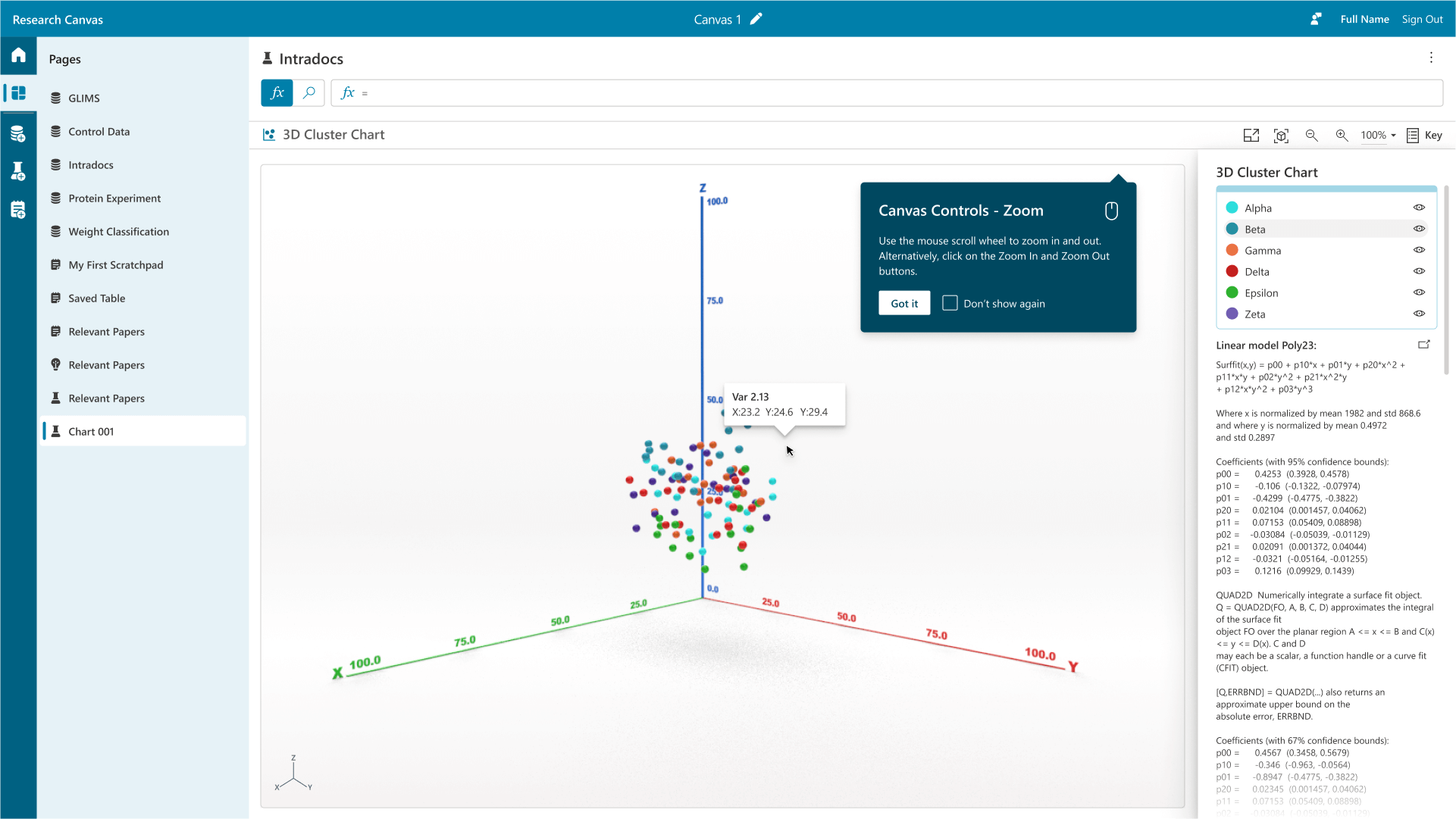The width and height of the screenshot is (1456, 819).
Task: Click the Delta red color swatch
Action: point(1232,271)
